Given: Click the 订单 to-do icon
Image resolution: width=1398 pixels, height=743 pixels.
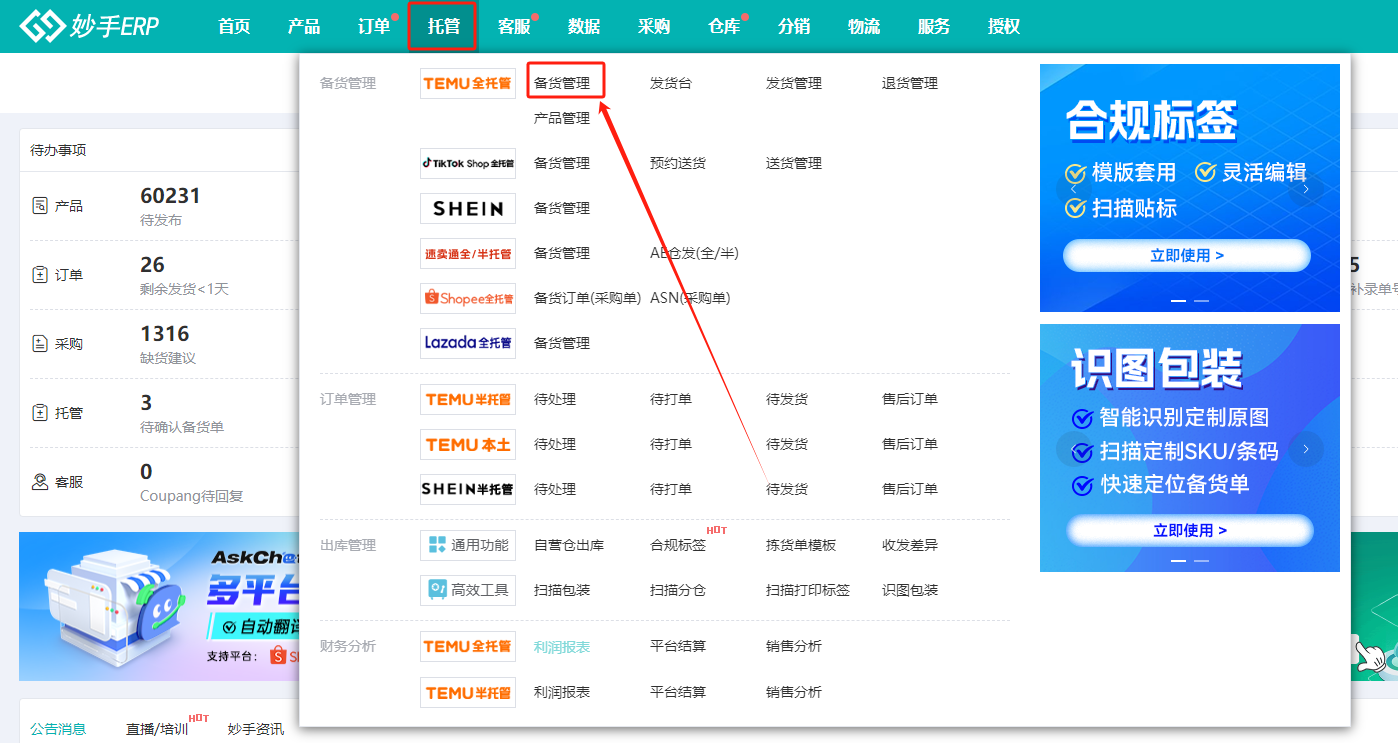Looking at the screenshot, I should [x=40, y=275].
